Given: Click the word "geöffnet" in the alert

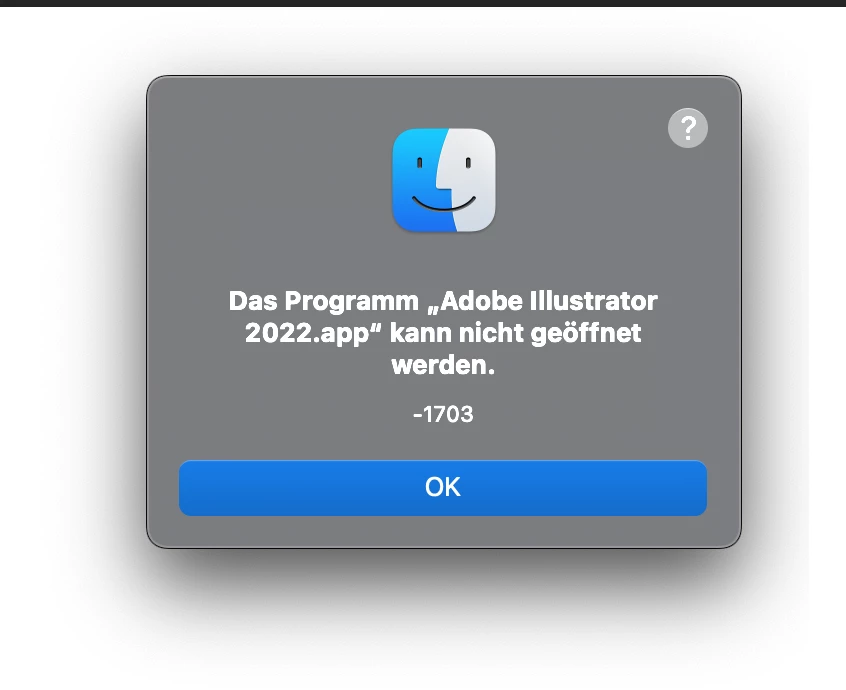Looking at the screenshot, I should pyautogui.click(x=586, y=333).
